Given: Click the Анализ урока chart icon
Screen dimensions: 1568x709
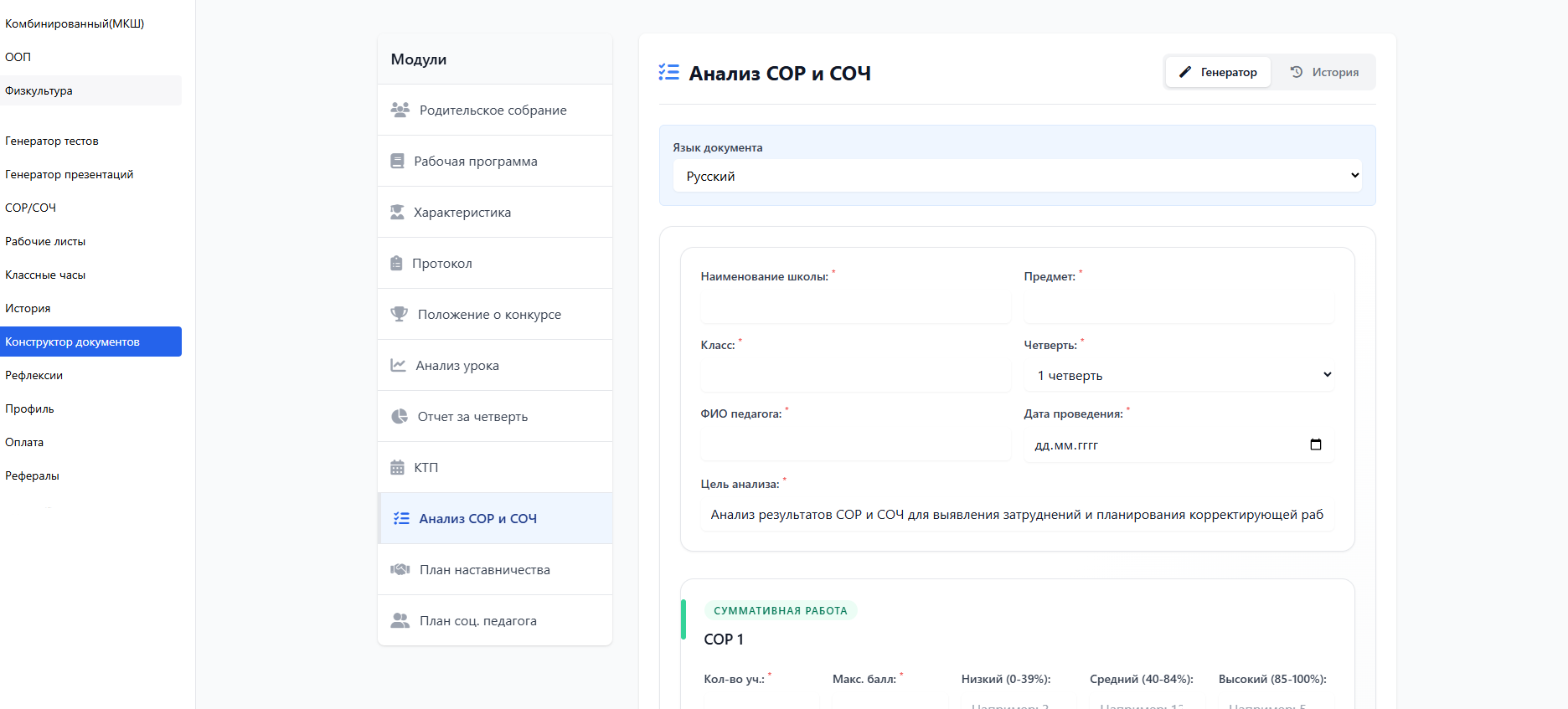Looking at the screenshot, I should tap(398, 365).
